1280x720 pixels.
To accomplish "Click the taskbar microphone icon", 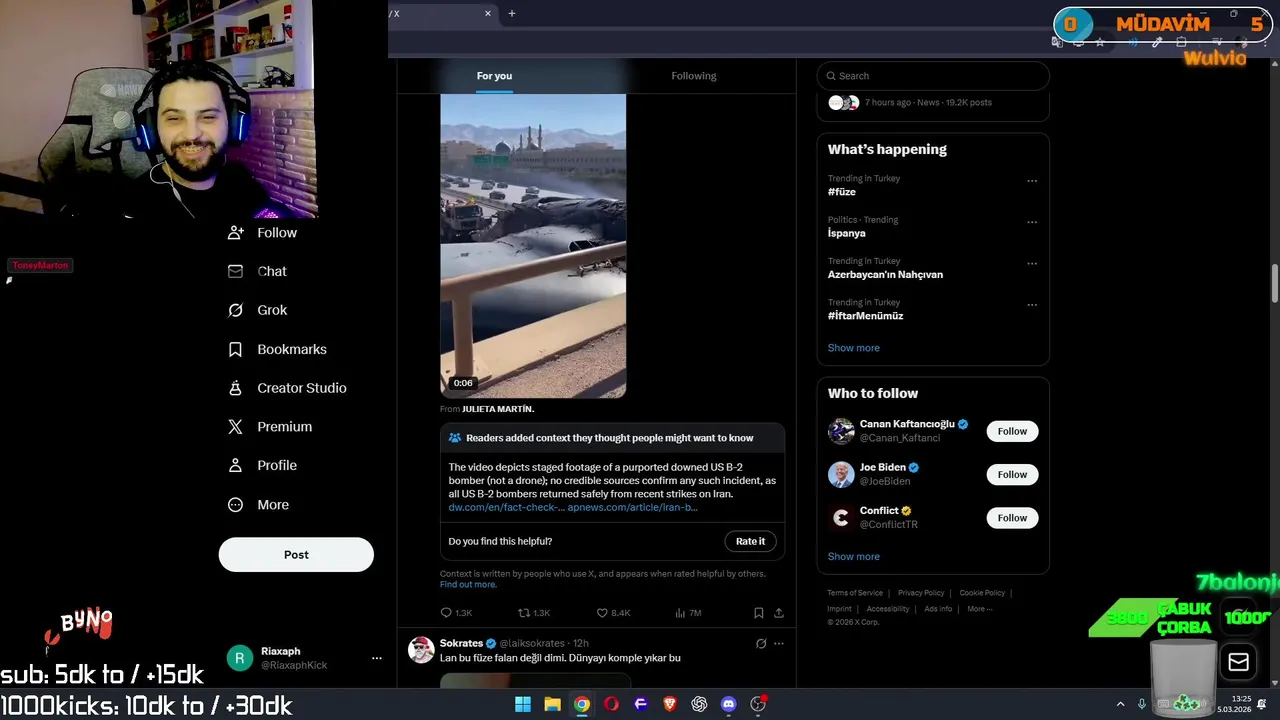I will coord(1142,704).
